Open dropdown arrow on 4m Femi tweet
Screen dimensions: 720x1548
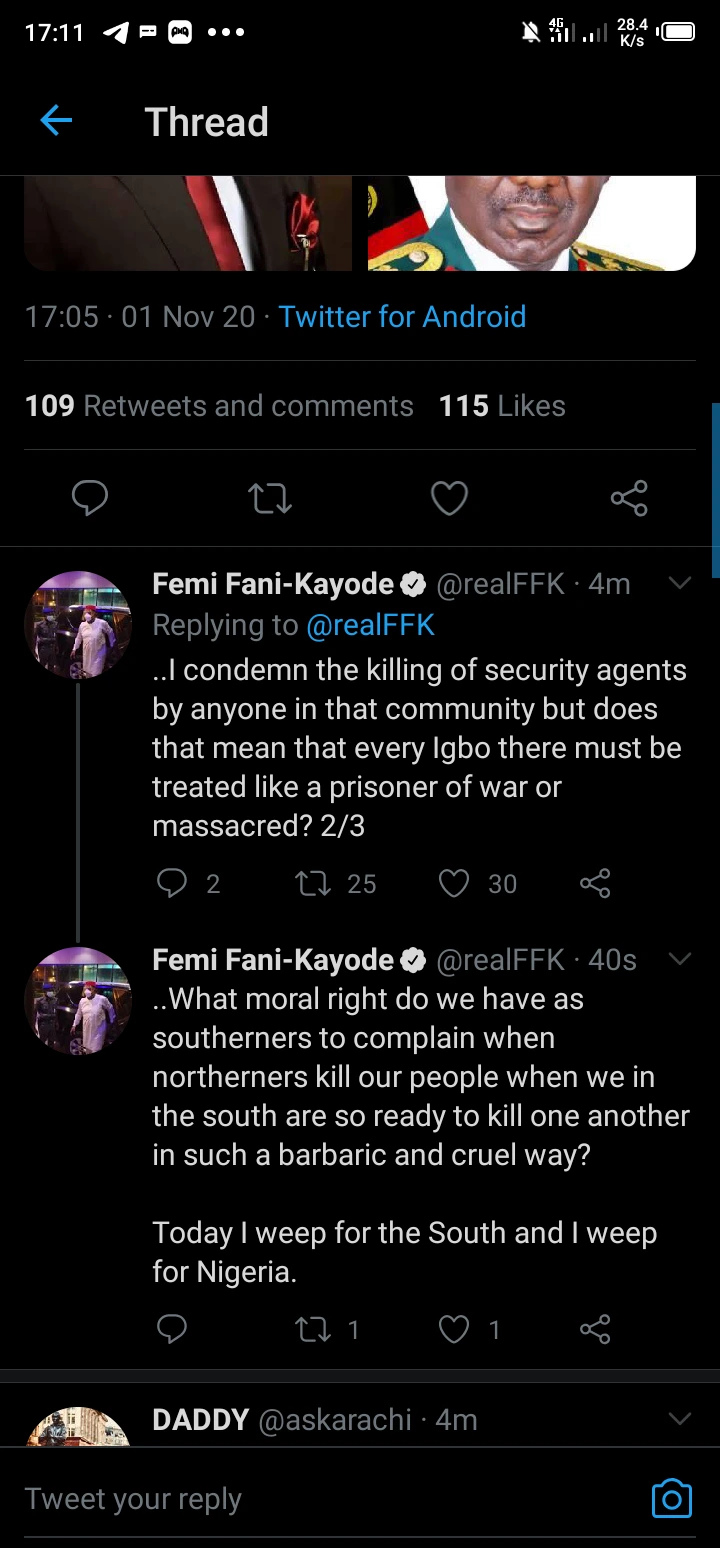679,583
